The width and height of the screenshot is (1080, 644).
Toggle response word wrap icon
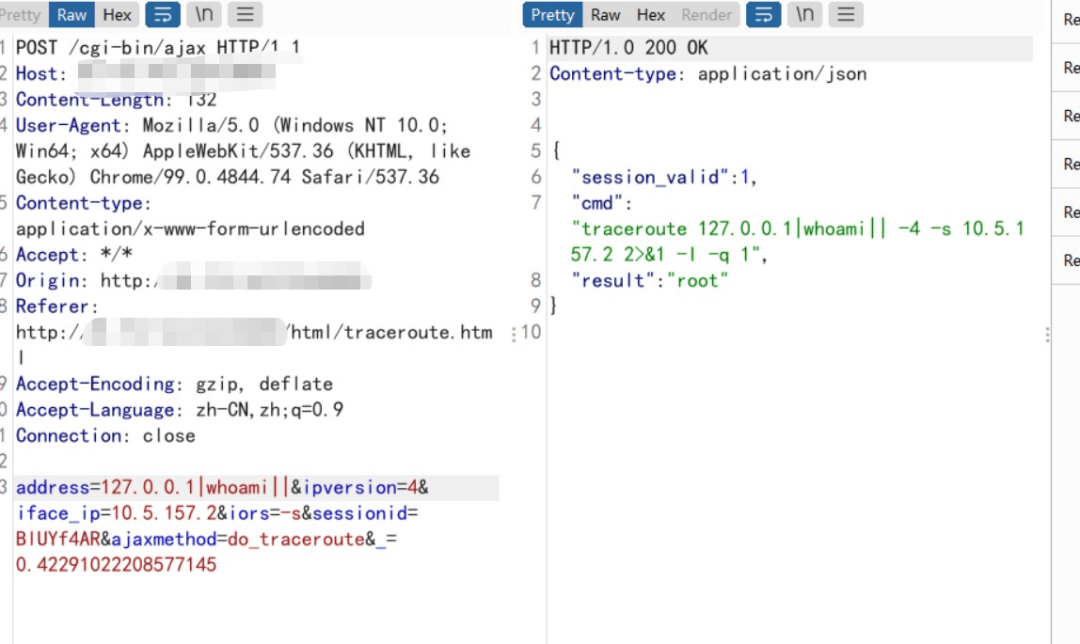[x=764, y=14]
